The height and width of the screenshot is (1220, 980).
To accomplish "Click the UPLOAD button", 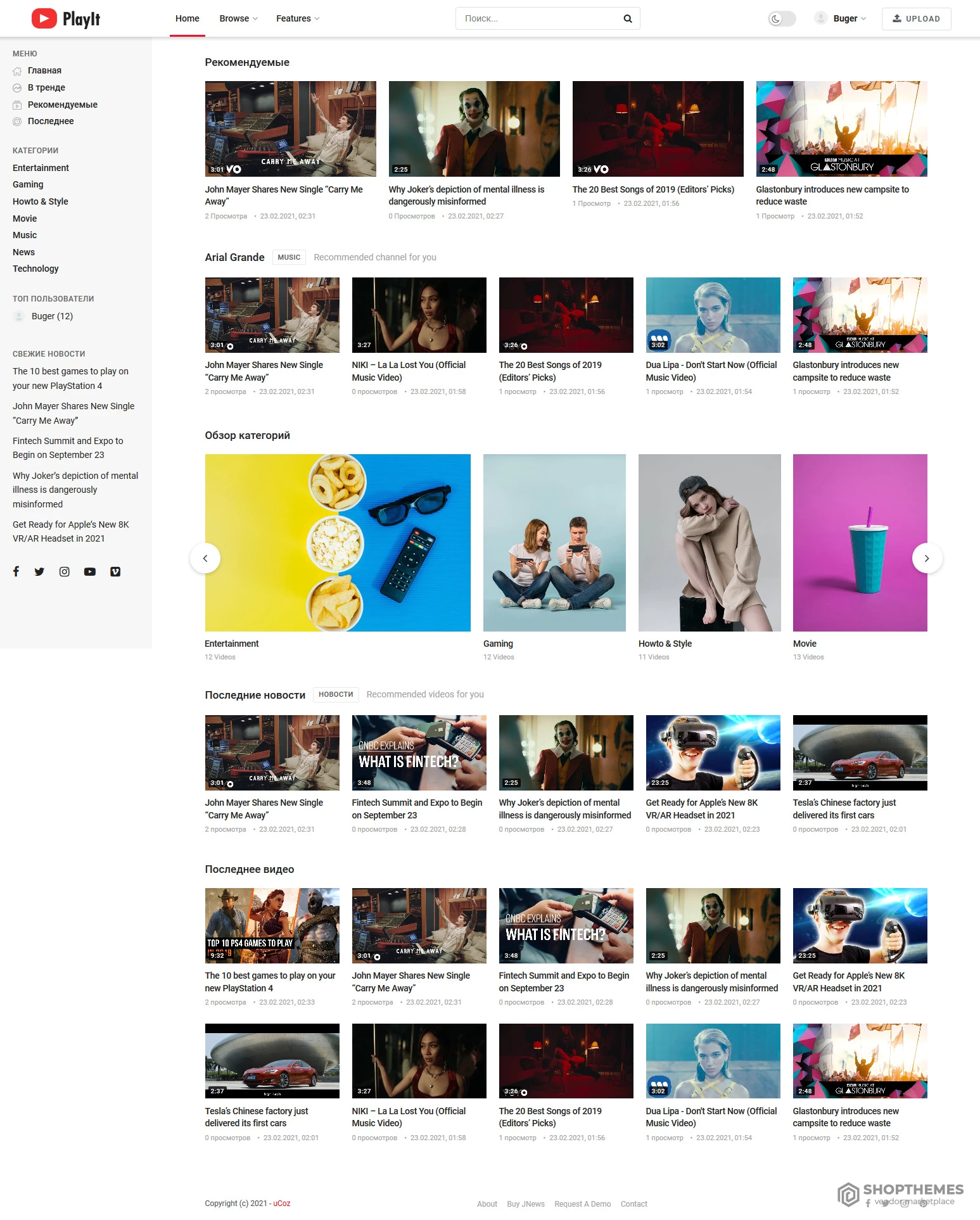I will (x=916, y=19).
